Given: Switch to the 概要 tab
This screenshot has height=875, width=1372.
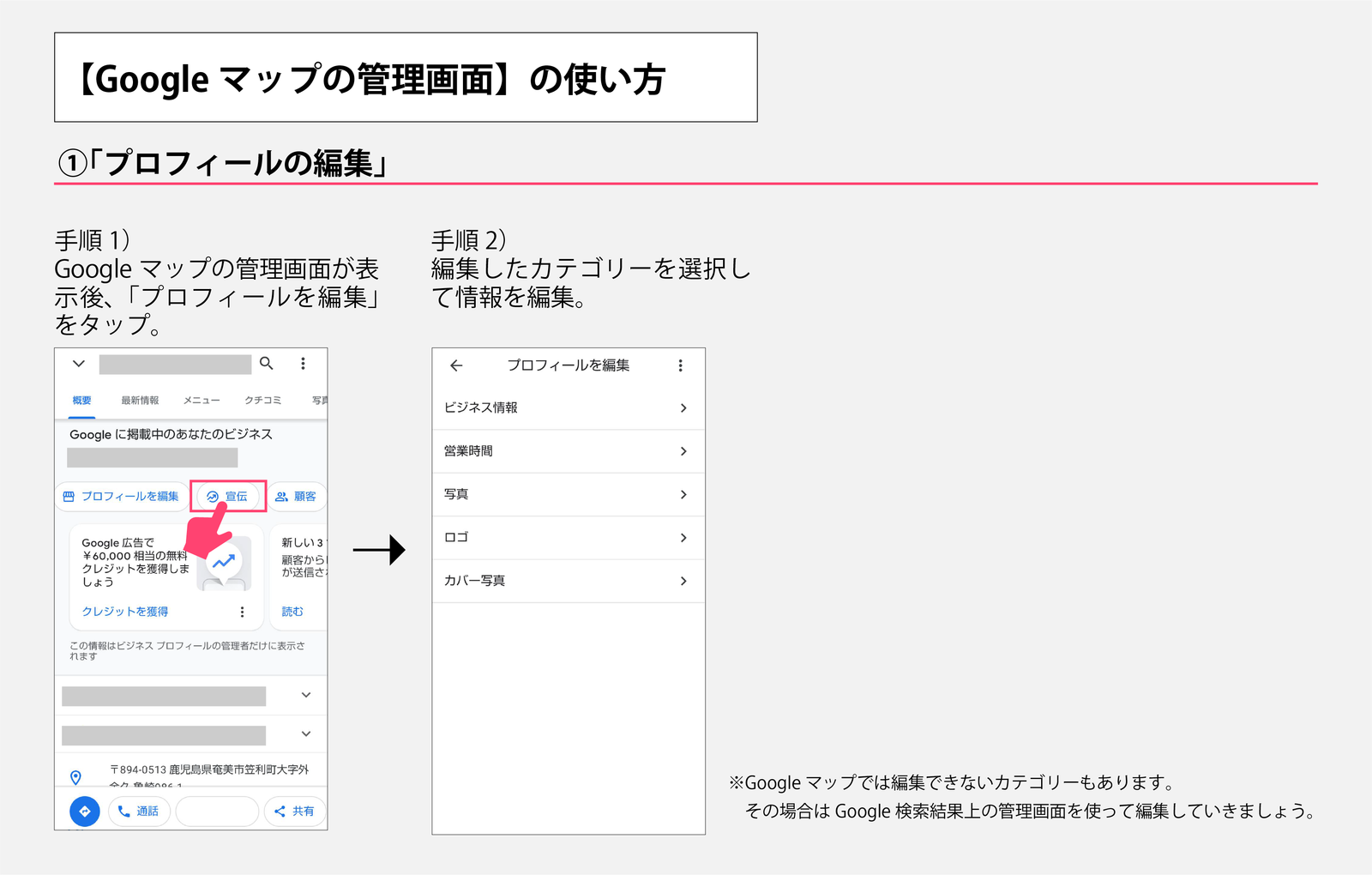Looking at the screenshot, I should click(82, 401).
